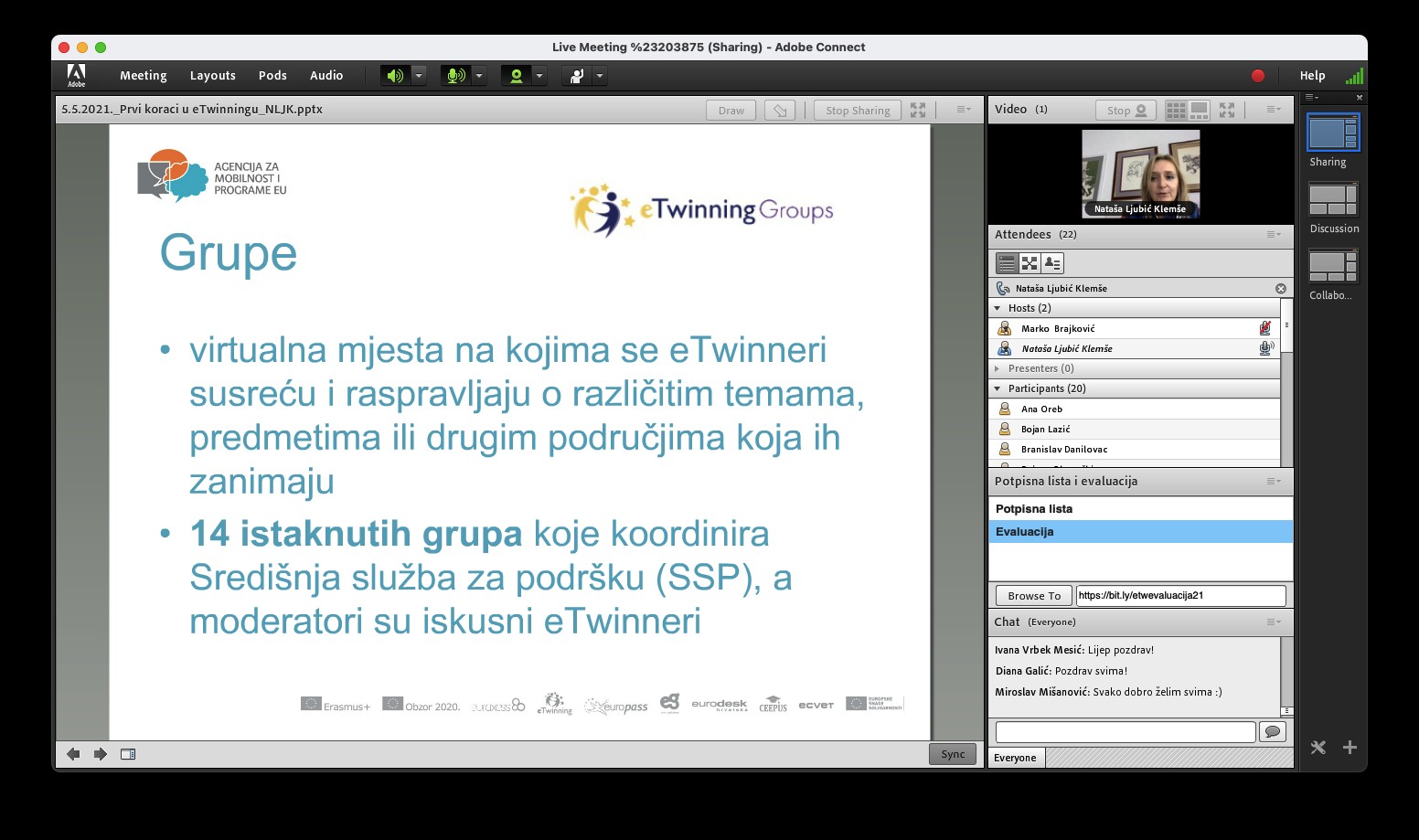The image size is (1419, 840).
Task: Toggle the speaker audio button
Action: click(x=395, y=76)
